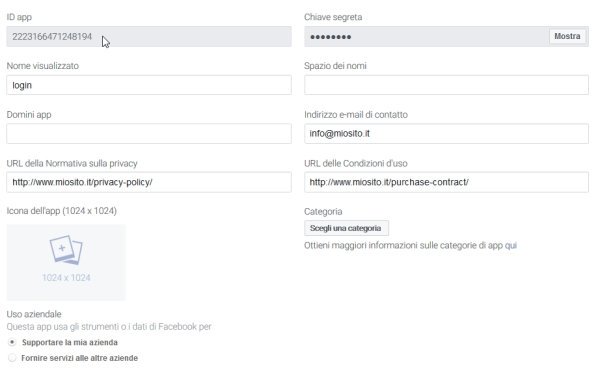Focus the empty Domini app field
Image resolution: width=600 pixels, height=368 pixels.
[149, 134]
